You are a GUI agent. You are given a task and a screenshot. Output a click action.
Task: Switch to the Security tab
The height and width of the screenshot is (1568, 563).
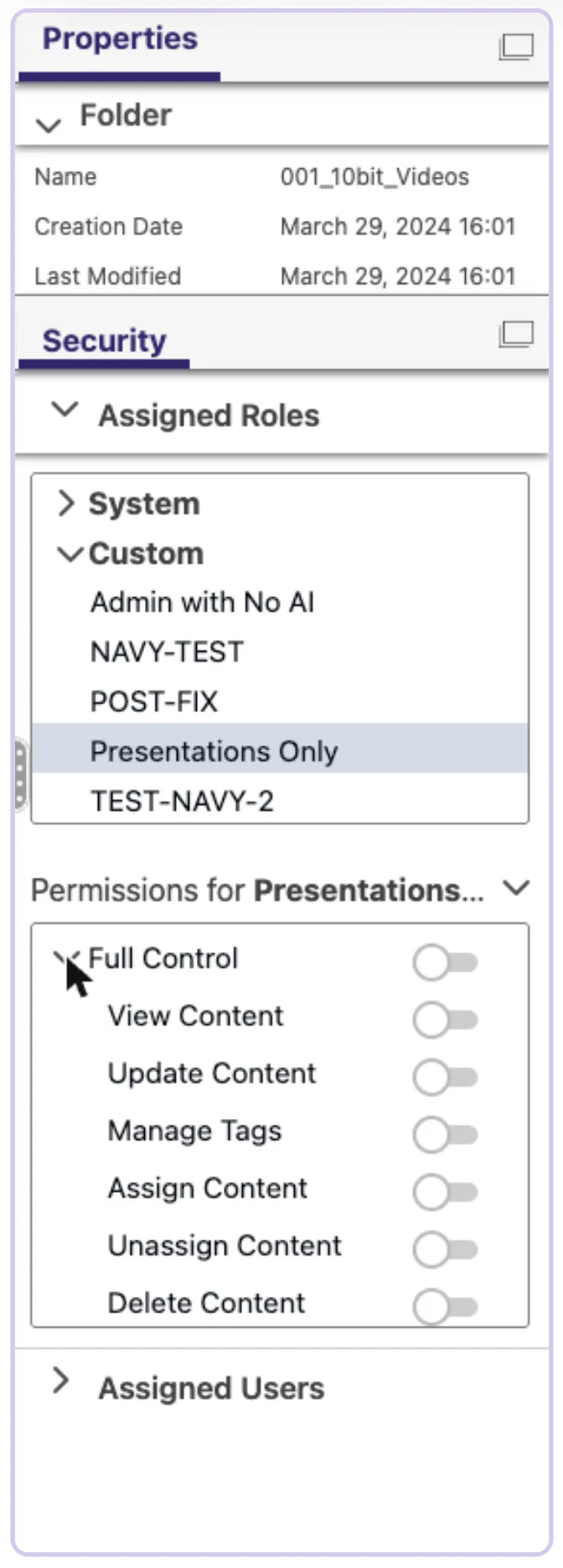104,341
